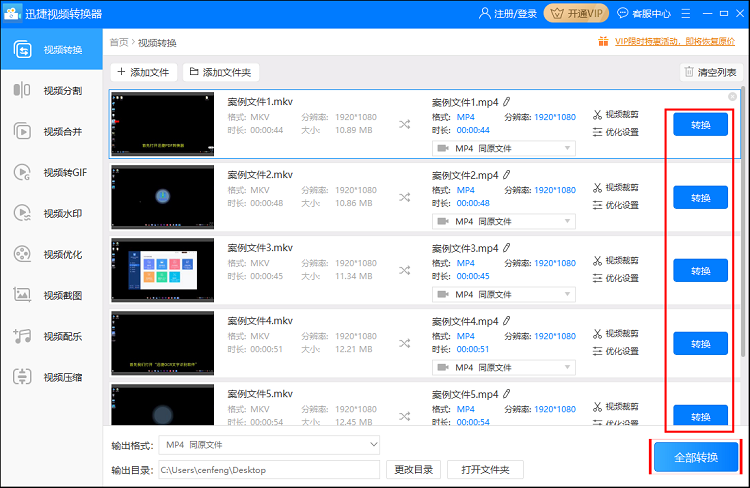Click the user icon for 注册/登录
The height and width of the screenshot is (488, 750).
pyautogui.click(x=485, y=14)
